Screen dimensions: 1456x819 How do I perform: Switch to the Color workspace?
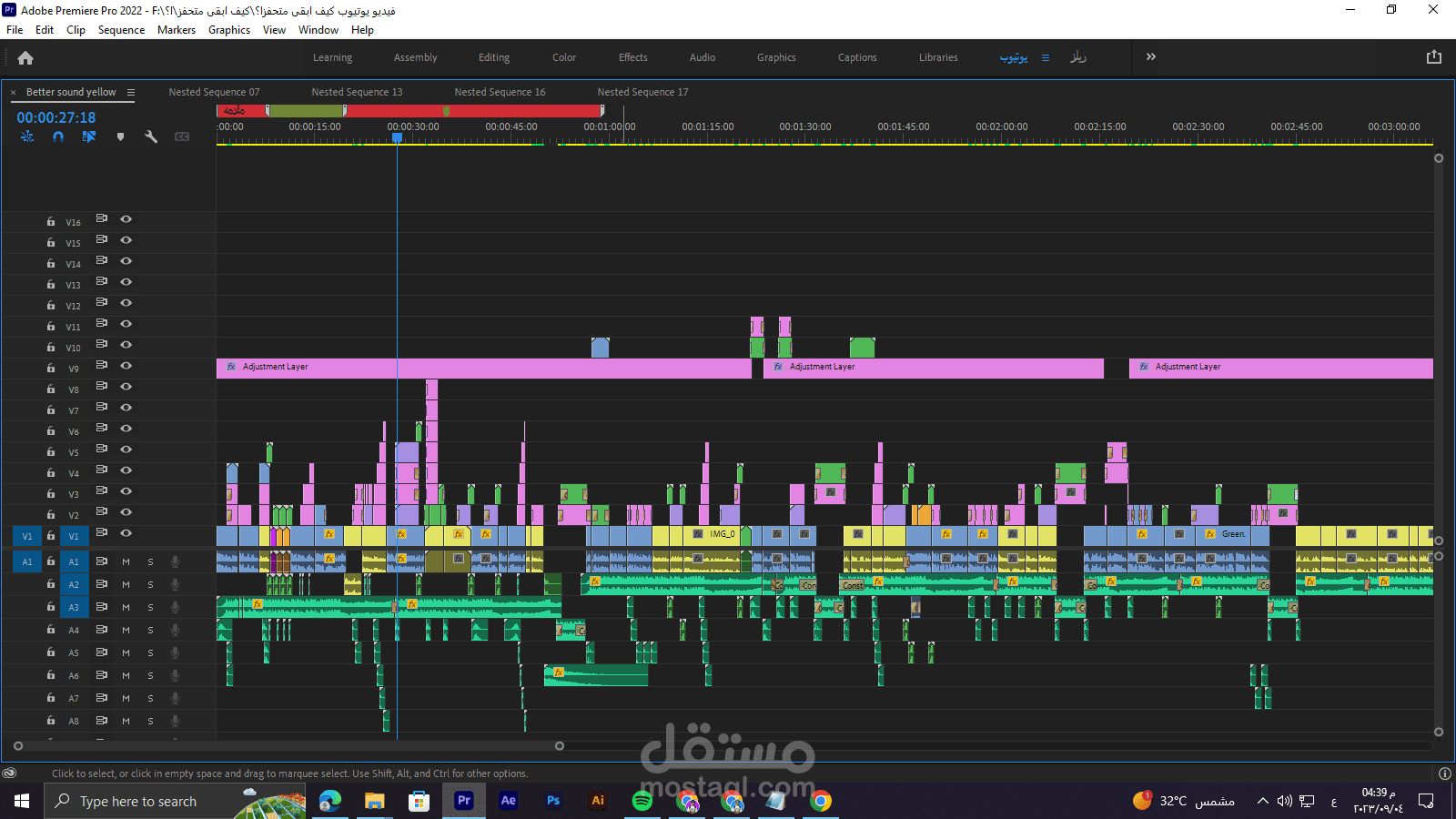click(x=564, y=57)
